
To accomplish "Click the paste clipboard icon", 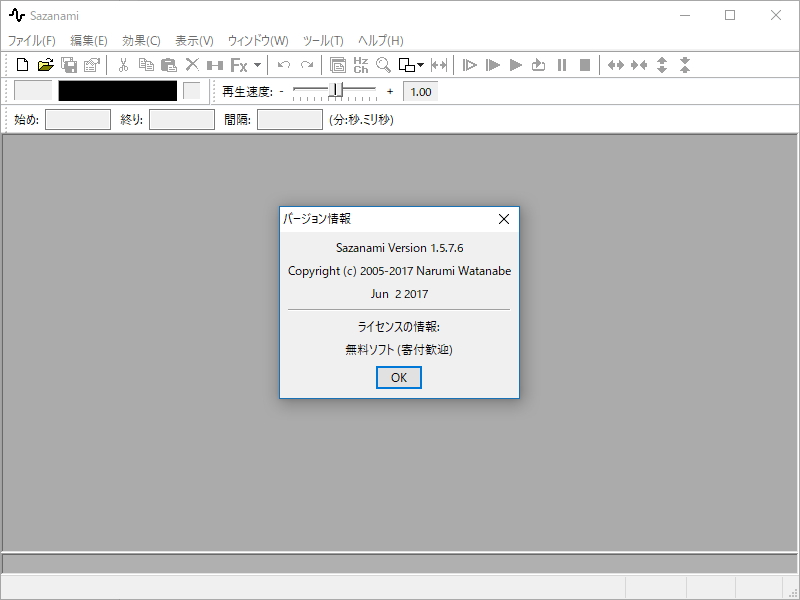I will tap(169, 65).
